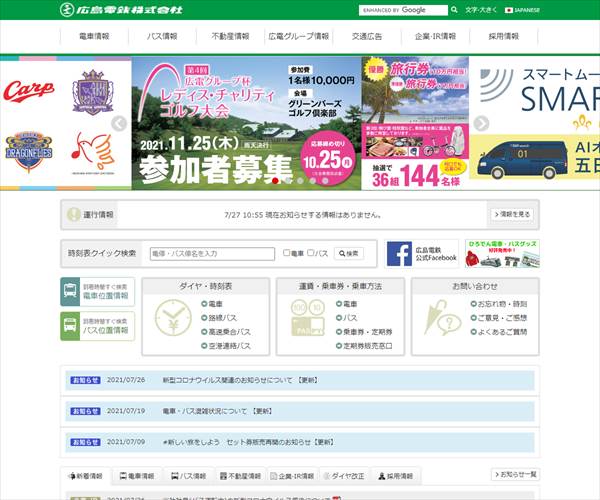
Task: Select the バス情報 news tab
Action: [x=188, y=476]
